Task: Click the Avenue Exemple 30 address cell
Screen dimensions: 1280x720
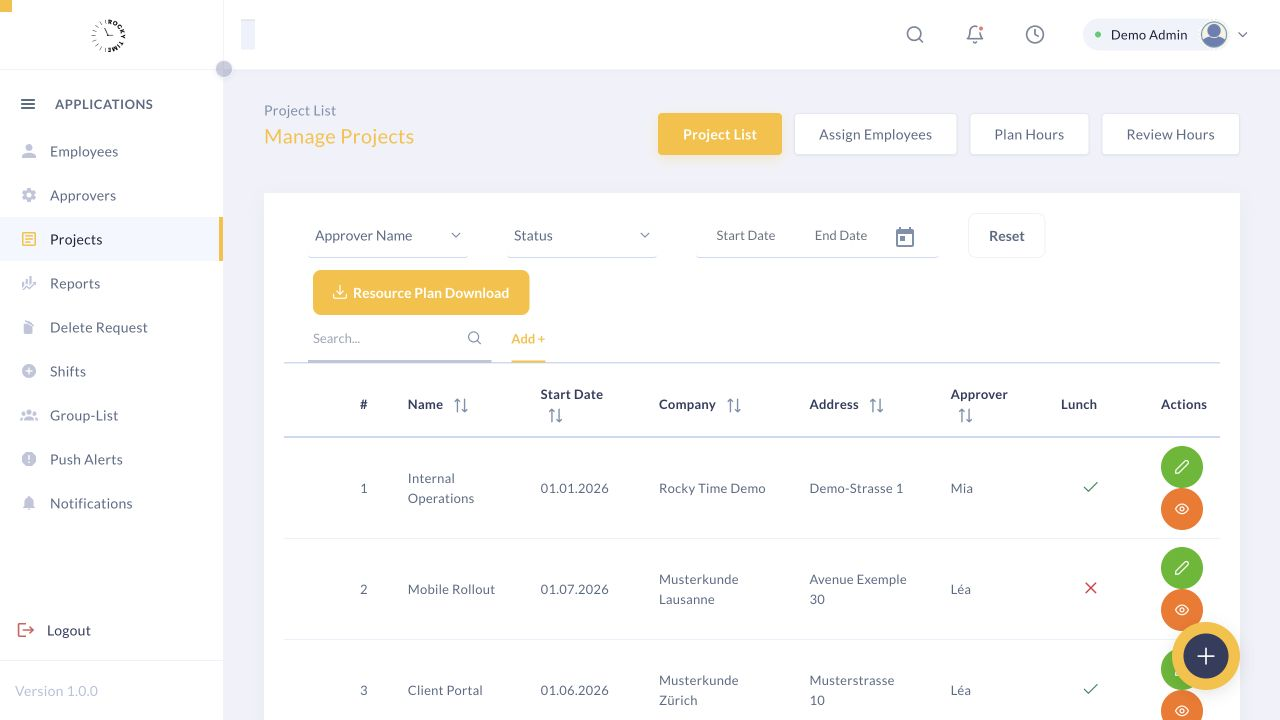Action: [x=858, y=589]
